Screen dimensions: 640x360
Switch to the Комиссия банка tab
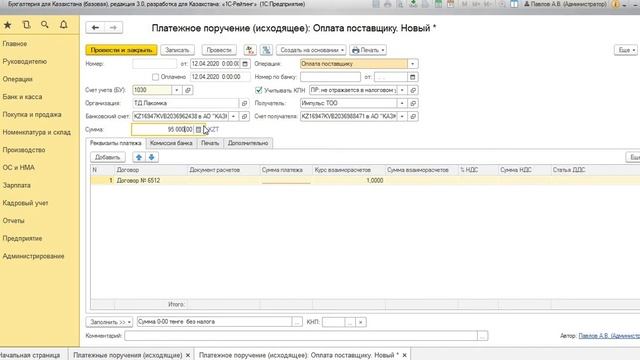(x=171, y=143)
